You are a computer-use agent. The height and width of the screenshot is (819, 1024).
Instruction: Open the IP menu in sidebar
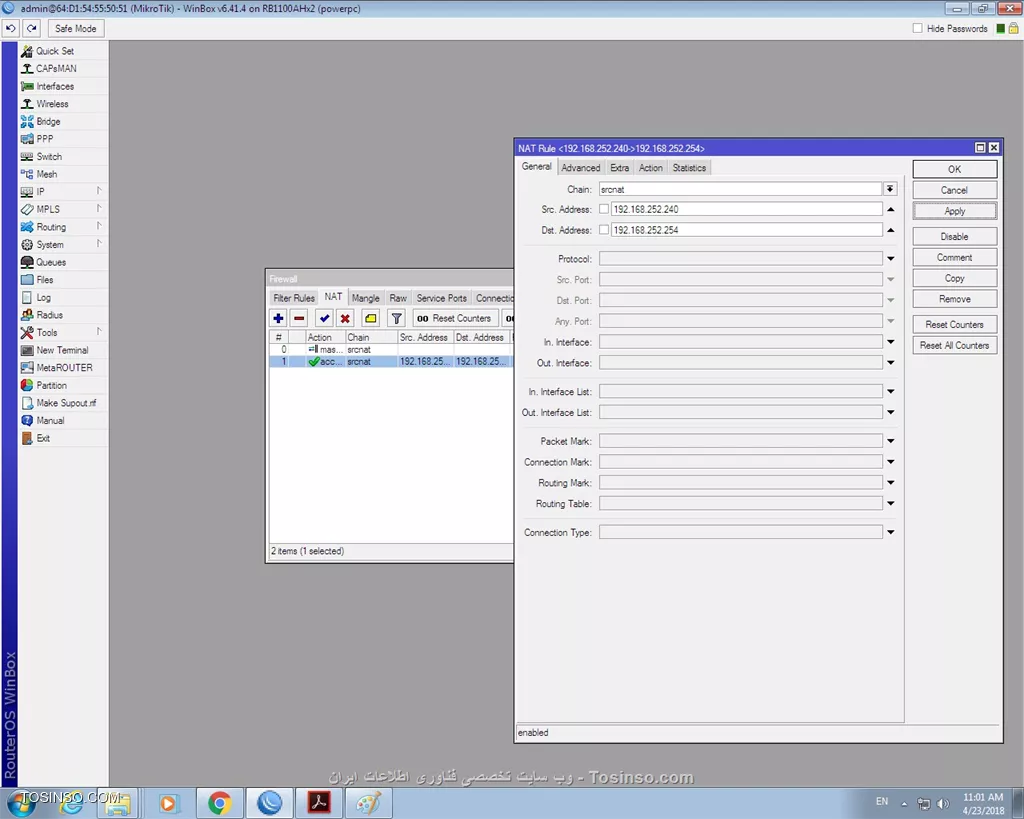(63, 192)
